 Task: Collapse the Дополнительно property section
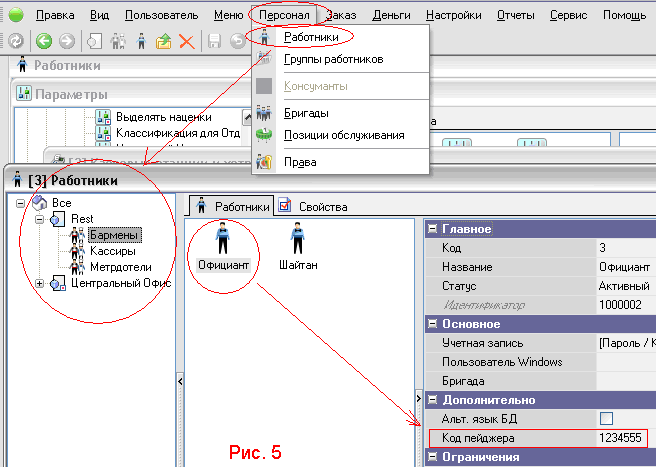coord(432,400)
